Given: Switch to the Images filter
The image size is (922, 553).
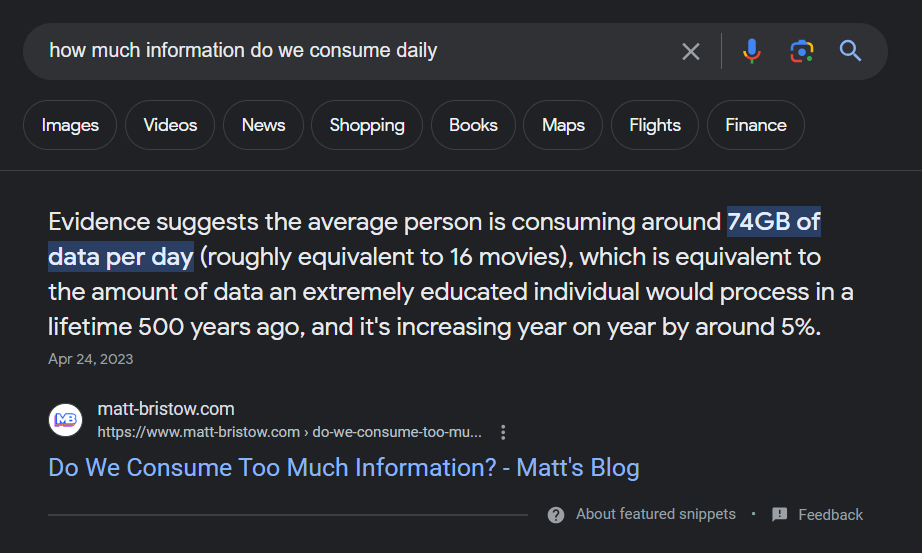Looking at the screenshot, I should tap(70, 125).
